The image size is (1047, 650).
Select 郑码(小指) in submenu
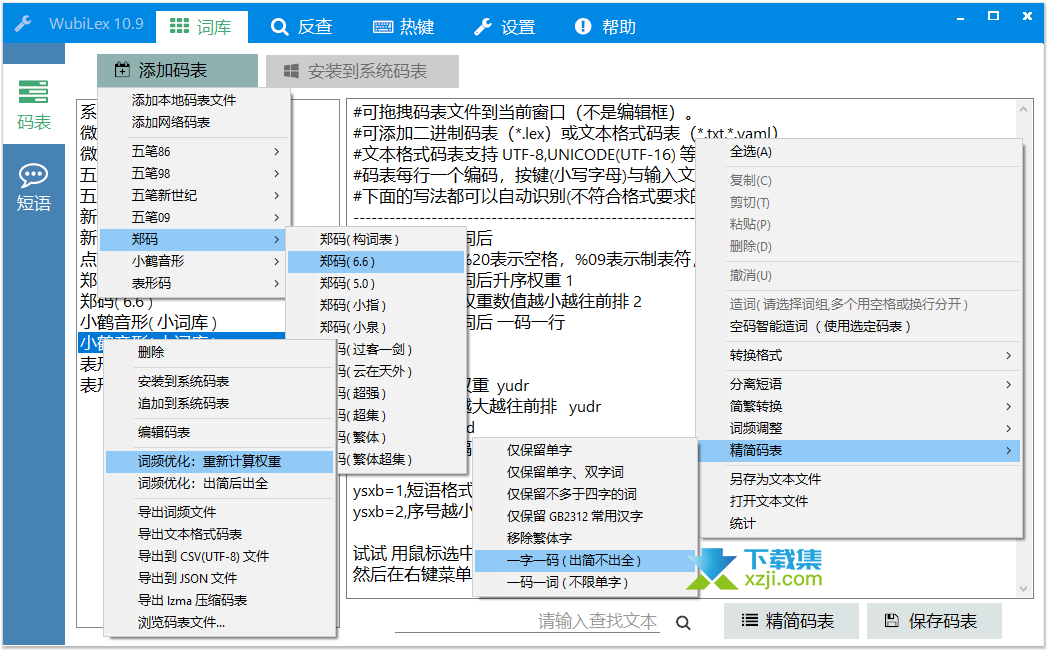point(376,305)
